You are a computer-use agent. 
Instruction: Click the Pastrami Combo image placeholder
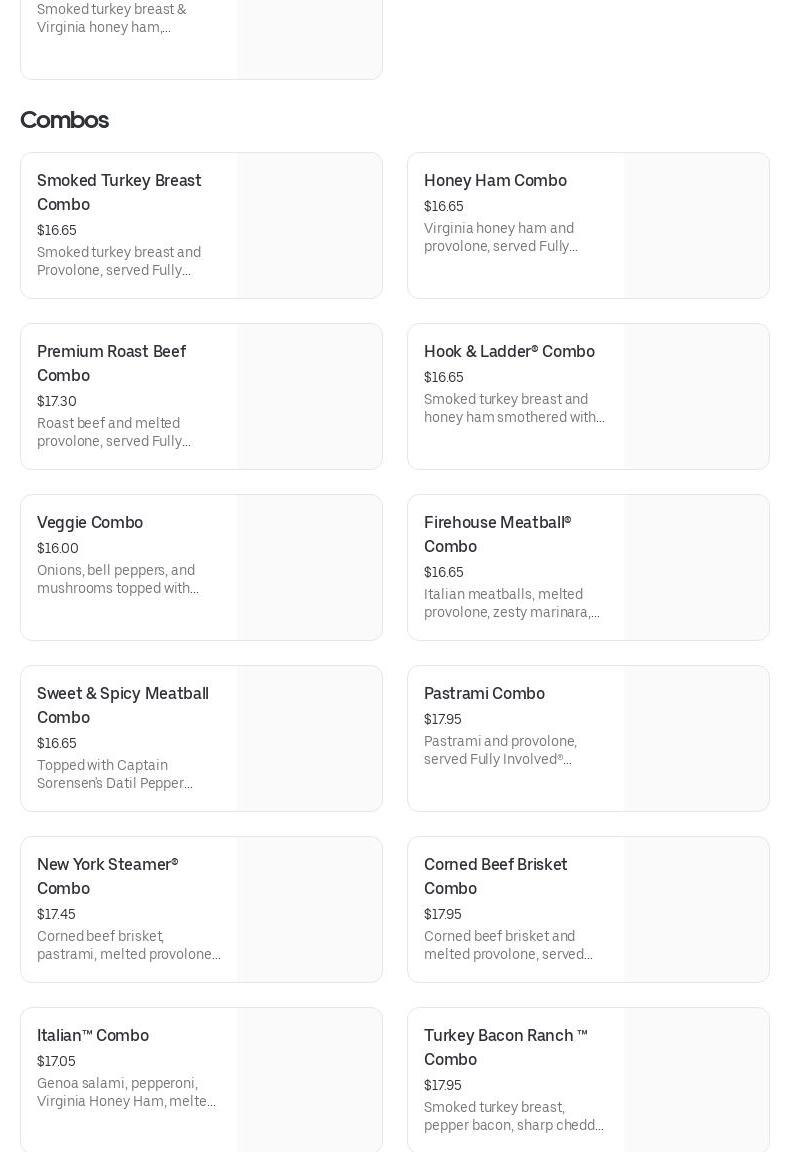point(696,739)
